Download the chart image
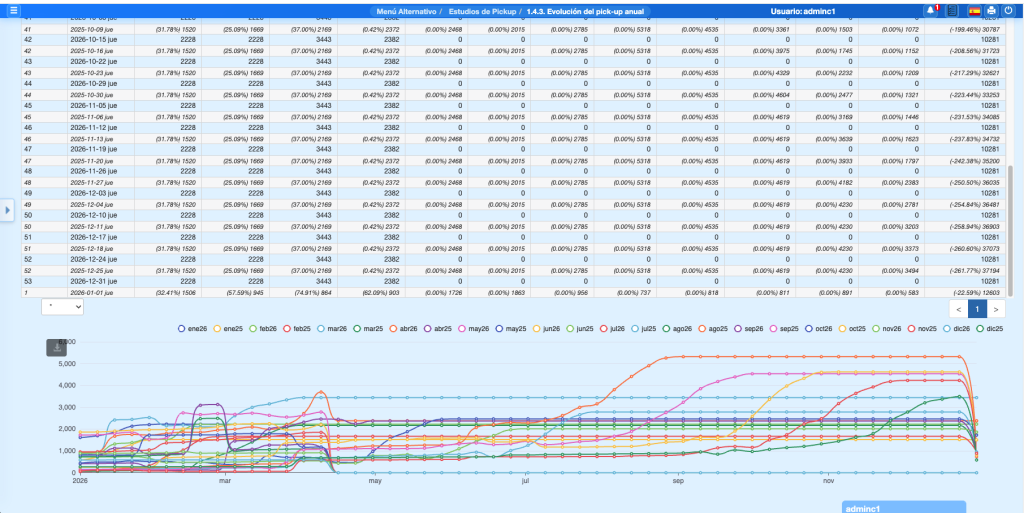Image resolution: width=1024 pixels, height=513 pixels. pyautogui.click(x=56, y=348)
